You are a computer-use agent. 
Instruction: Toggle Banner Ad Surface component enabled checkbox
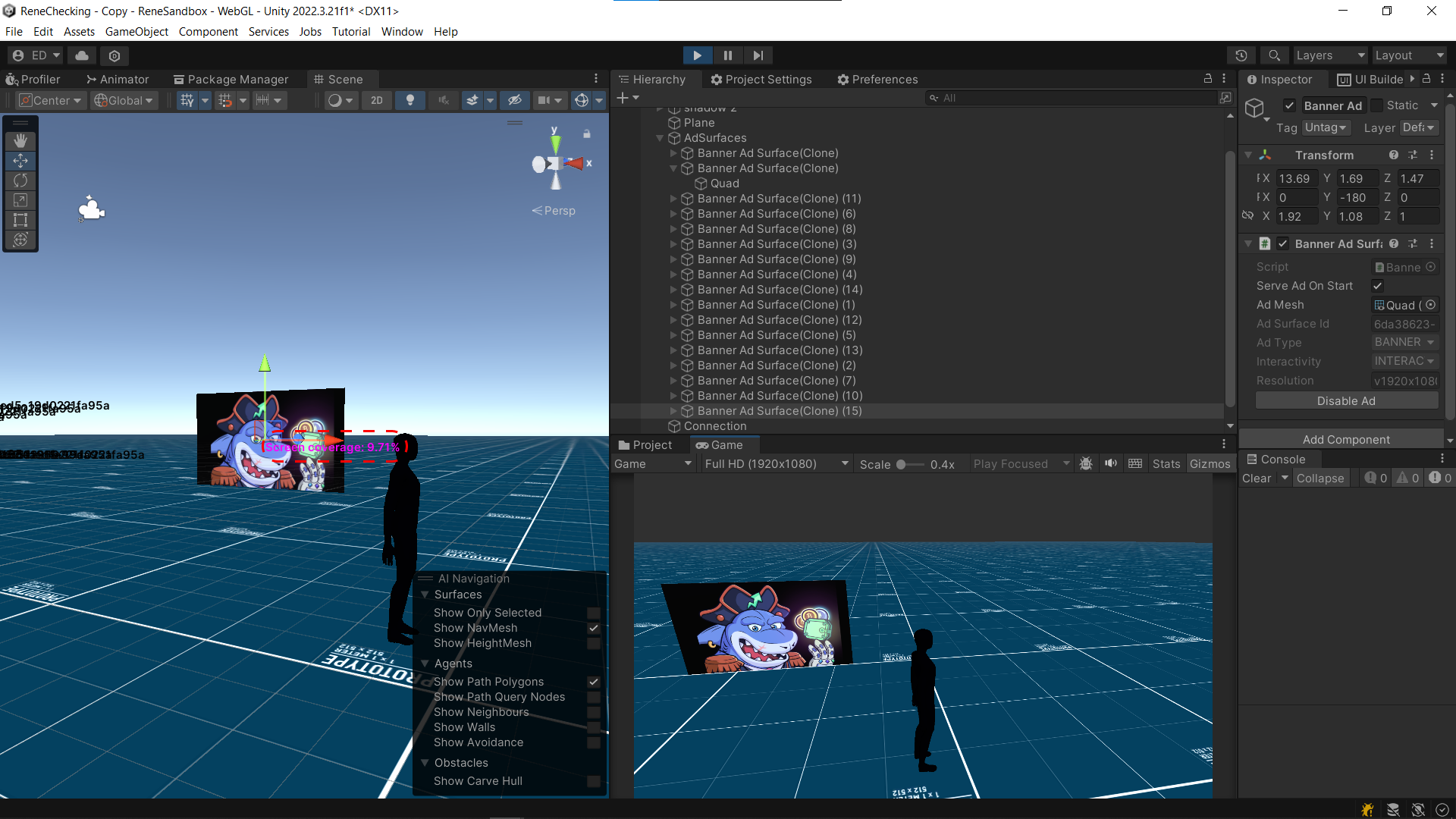tap(1283, 243)
